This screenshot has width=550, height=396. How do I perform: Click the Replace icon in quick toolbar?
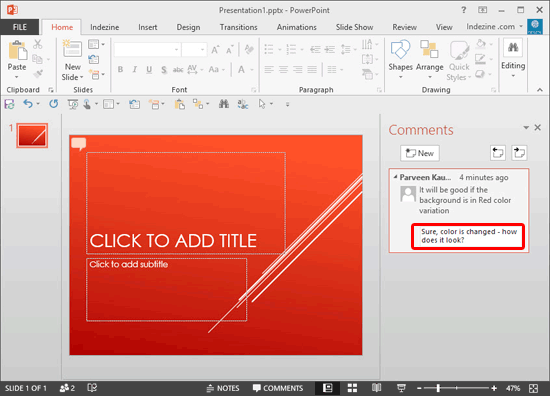click(x=243, y=104)
